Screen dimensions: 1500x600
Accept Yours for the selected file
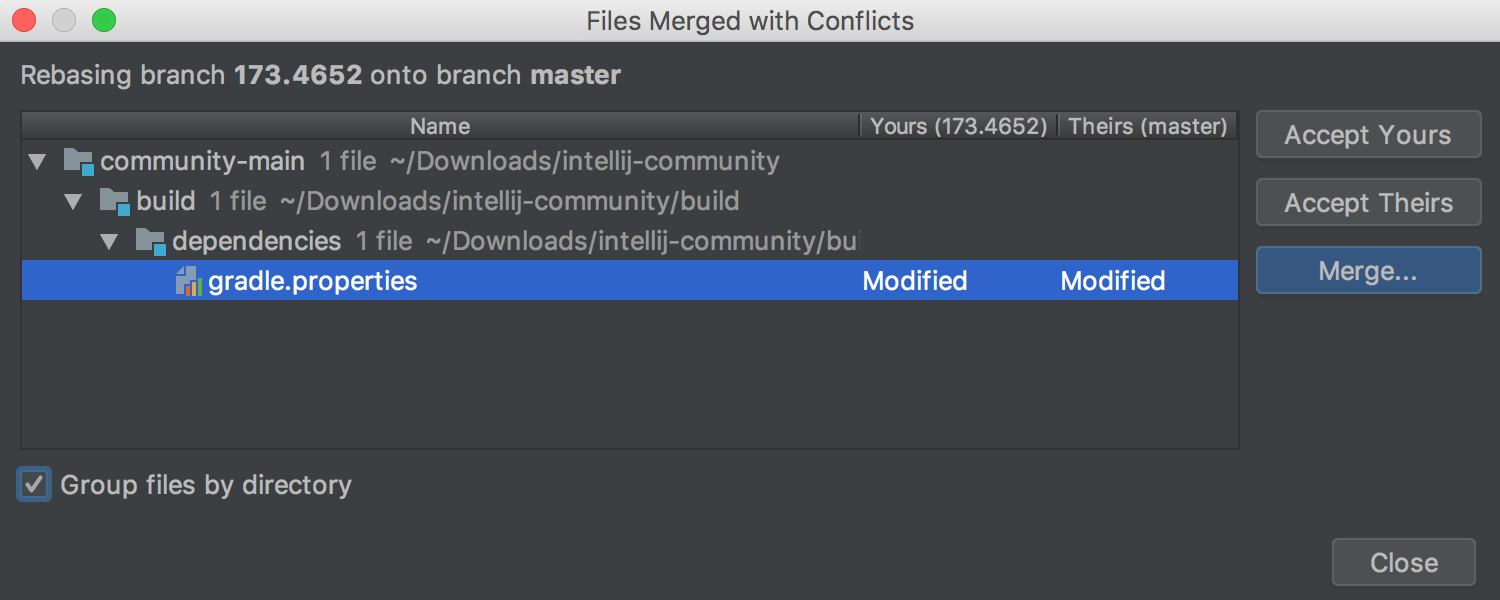pos(1368,135)
